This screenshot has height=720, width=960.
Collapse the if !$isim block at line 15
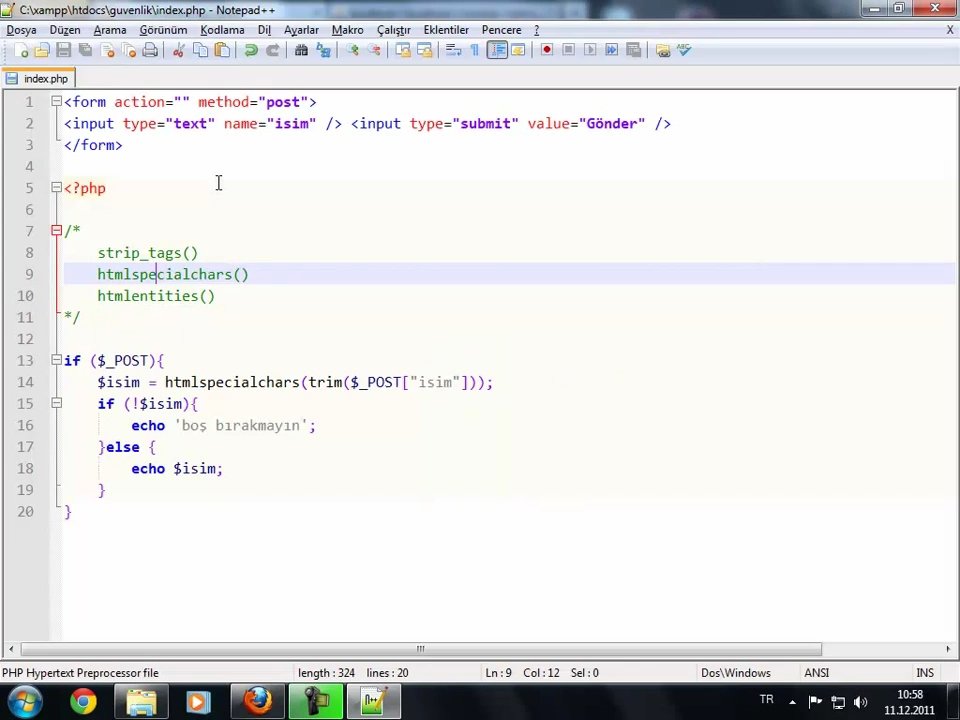[56, 403]
